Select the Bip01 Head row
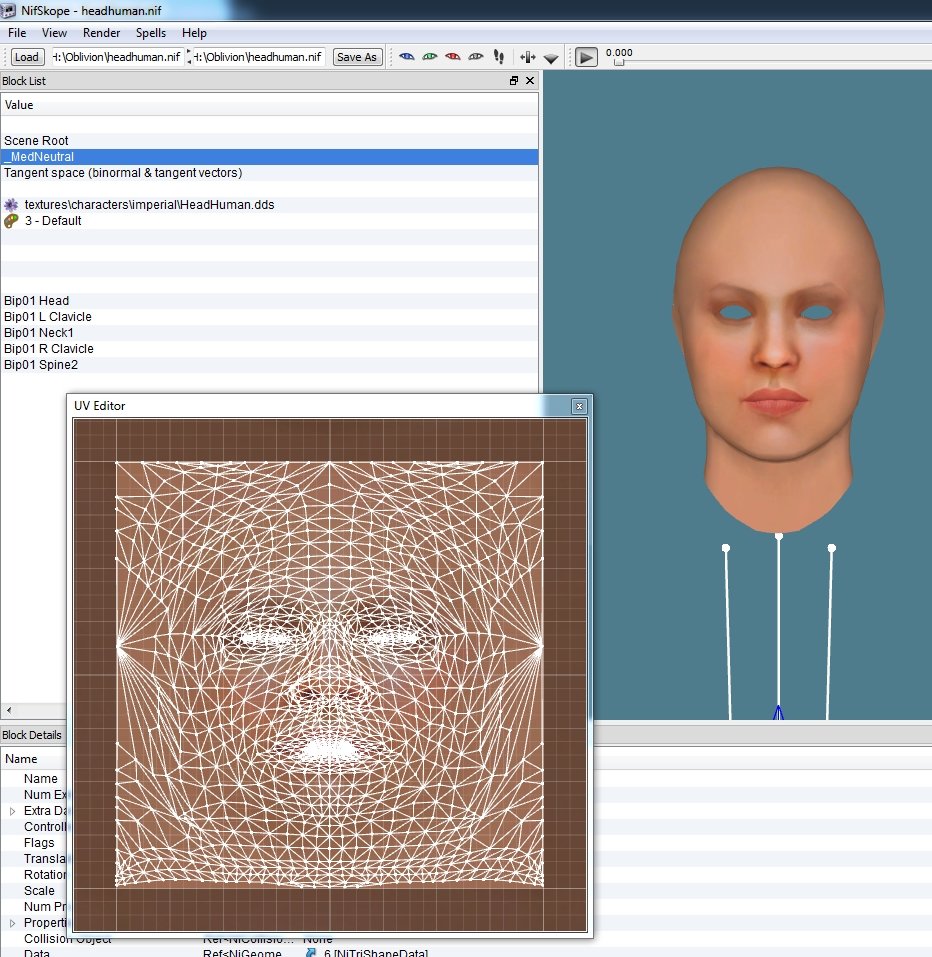 [x=269, y=300]
